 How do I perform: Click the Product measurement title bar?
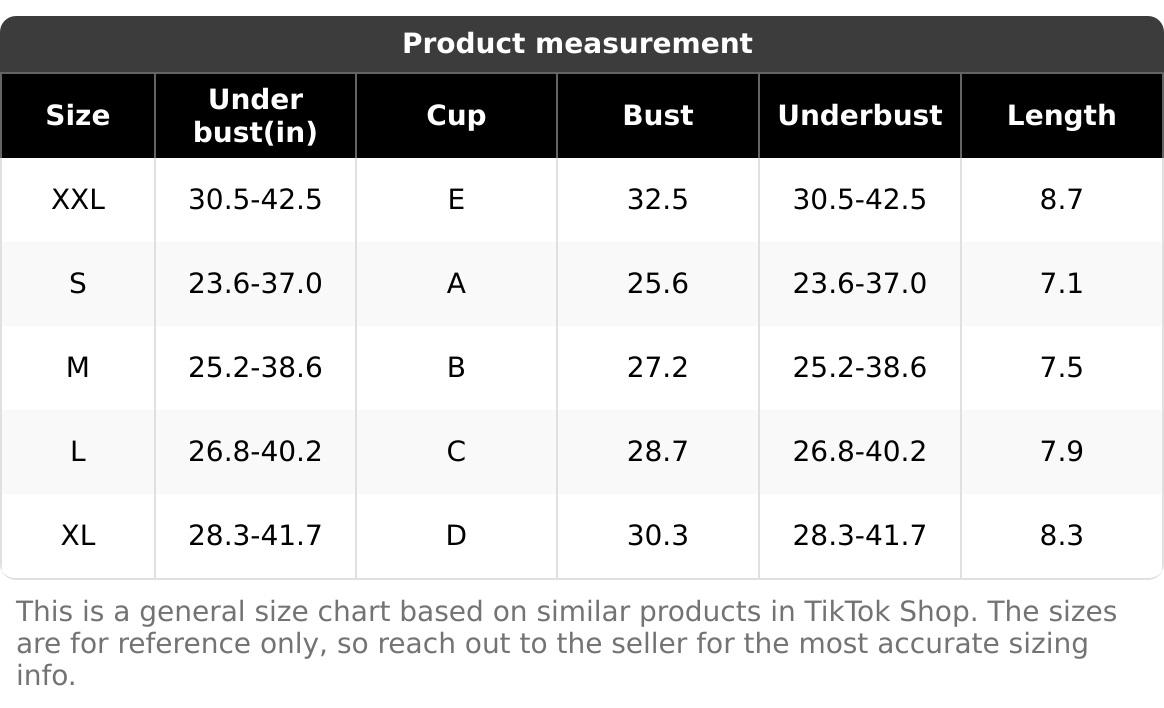[577, 44]
